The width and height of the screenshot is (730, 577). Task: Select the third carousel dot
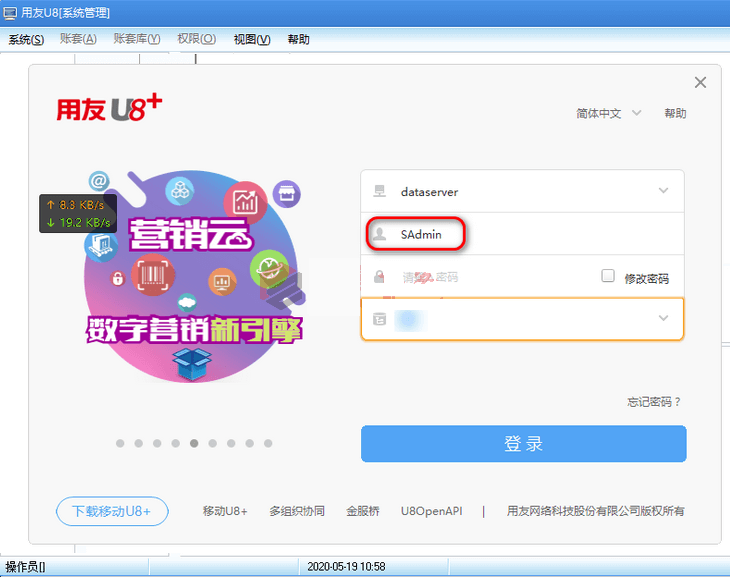pyautogui.click(x=157, y=443)
